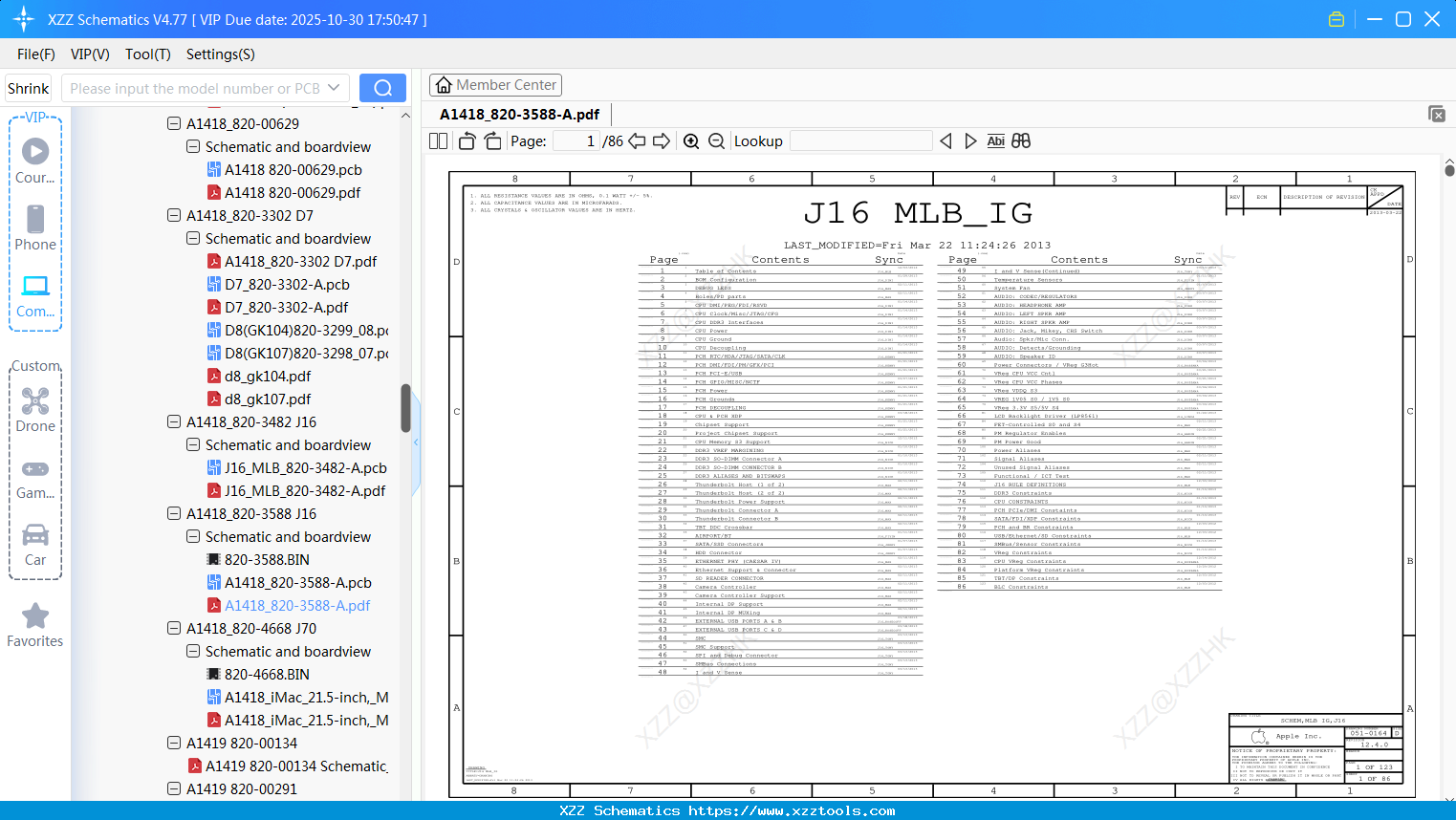The image size is (1456, 820).
Task: Click the PDF viewer vertical scrollbar thumb
Action: pos(1449,170)
